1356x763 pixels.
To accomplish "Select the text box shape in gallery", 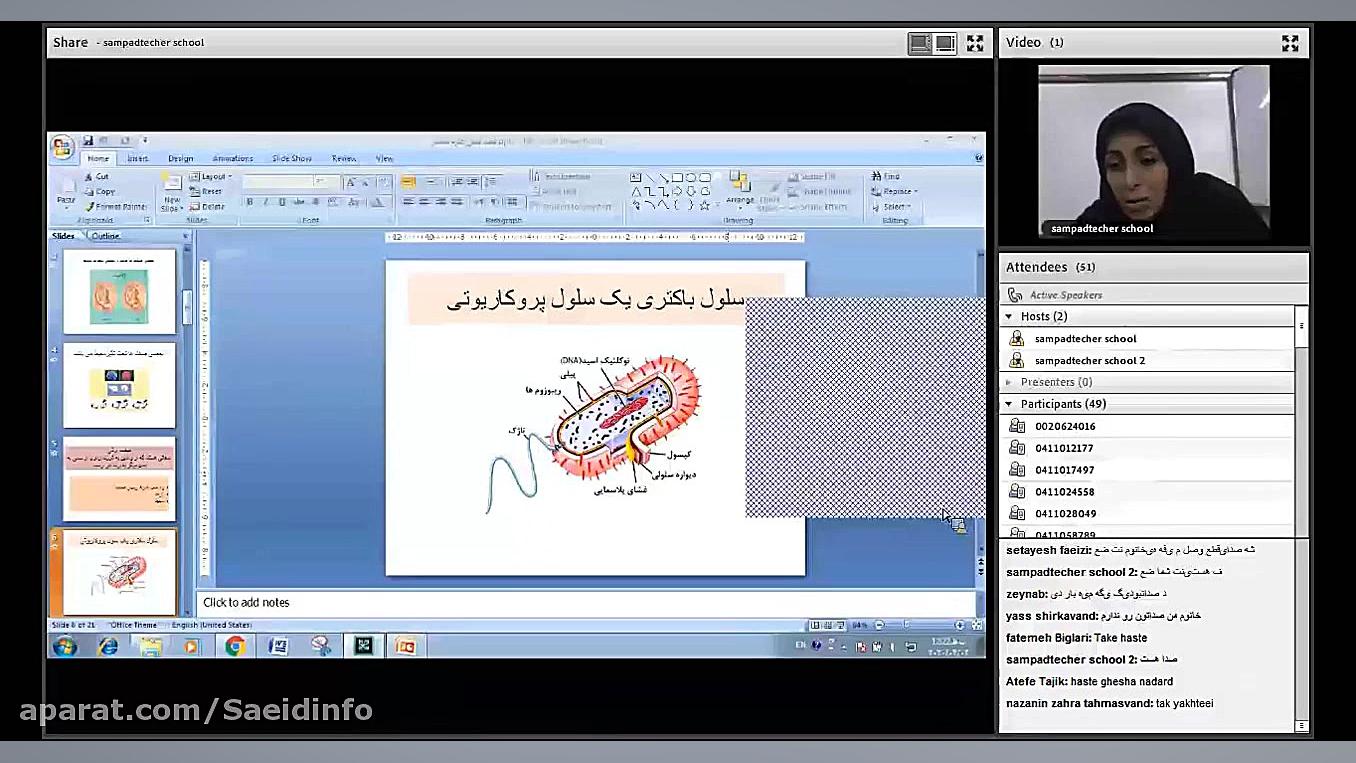I will (x=636, y=178).
